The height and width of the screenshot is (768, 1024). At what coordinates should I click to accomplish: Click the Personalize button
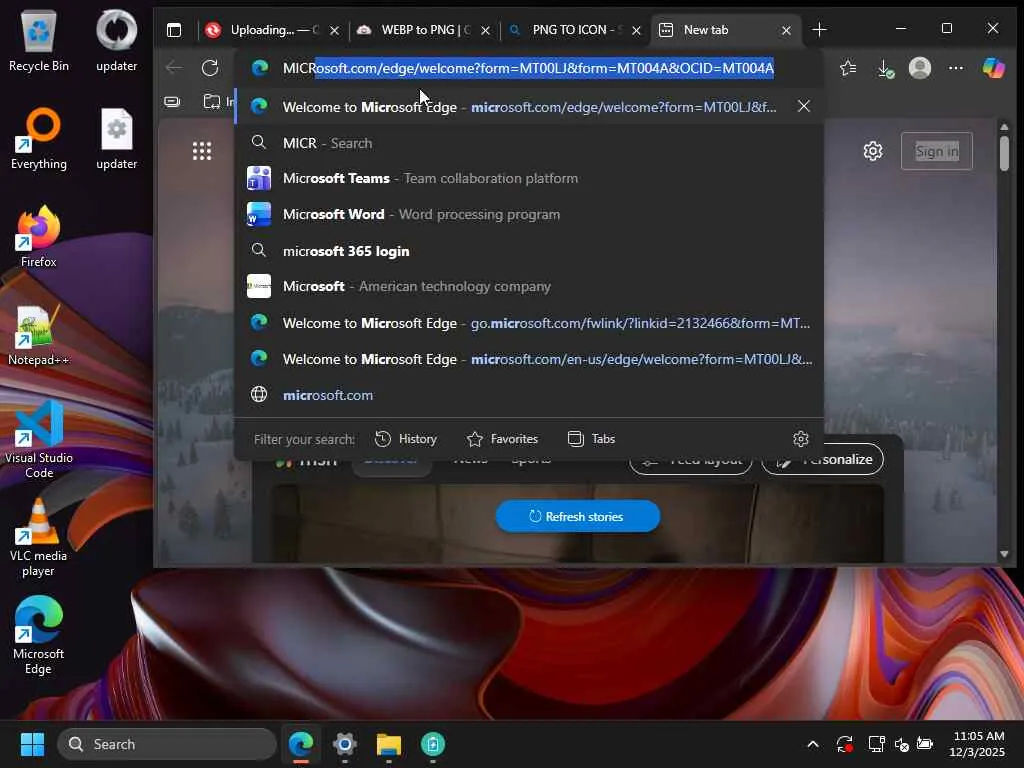tap(822, 459)
